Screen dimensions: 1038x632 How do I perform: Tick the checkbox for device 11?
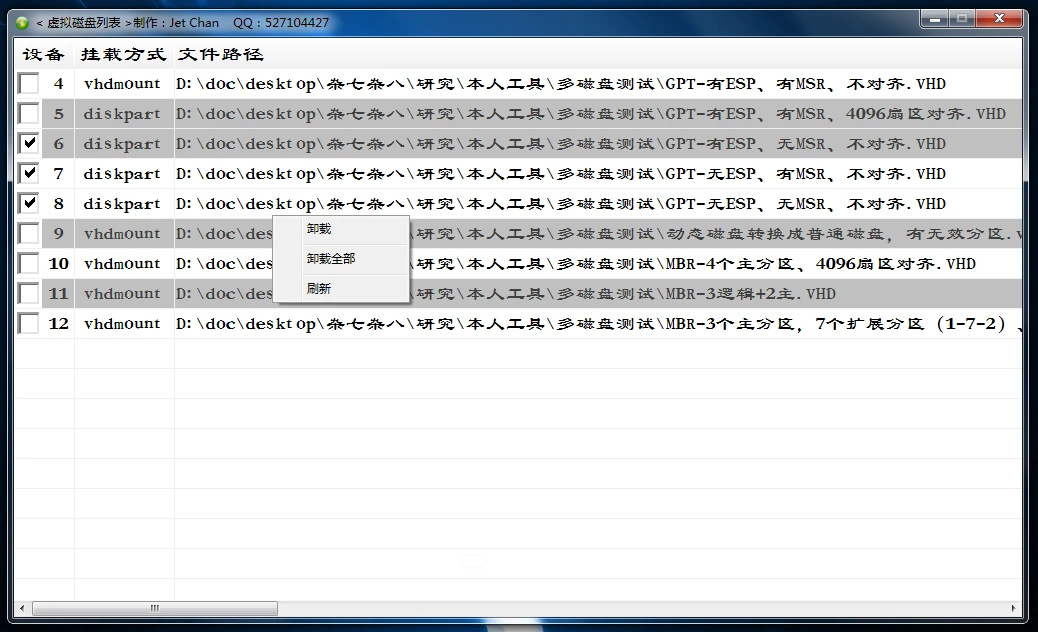pos(28,293)
